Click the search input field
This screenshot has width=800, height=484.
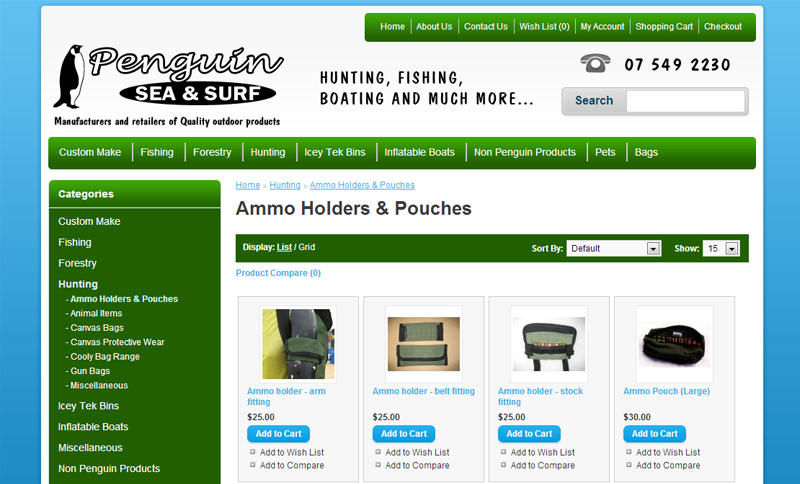[x=685, y=101]
